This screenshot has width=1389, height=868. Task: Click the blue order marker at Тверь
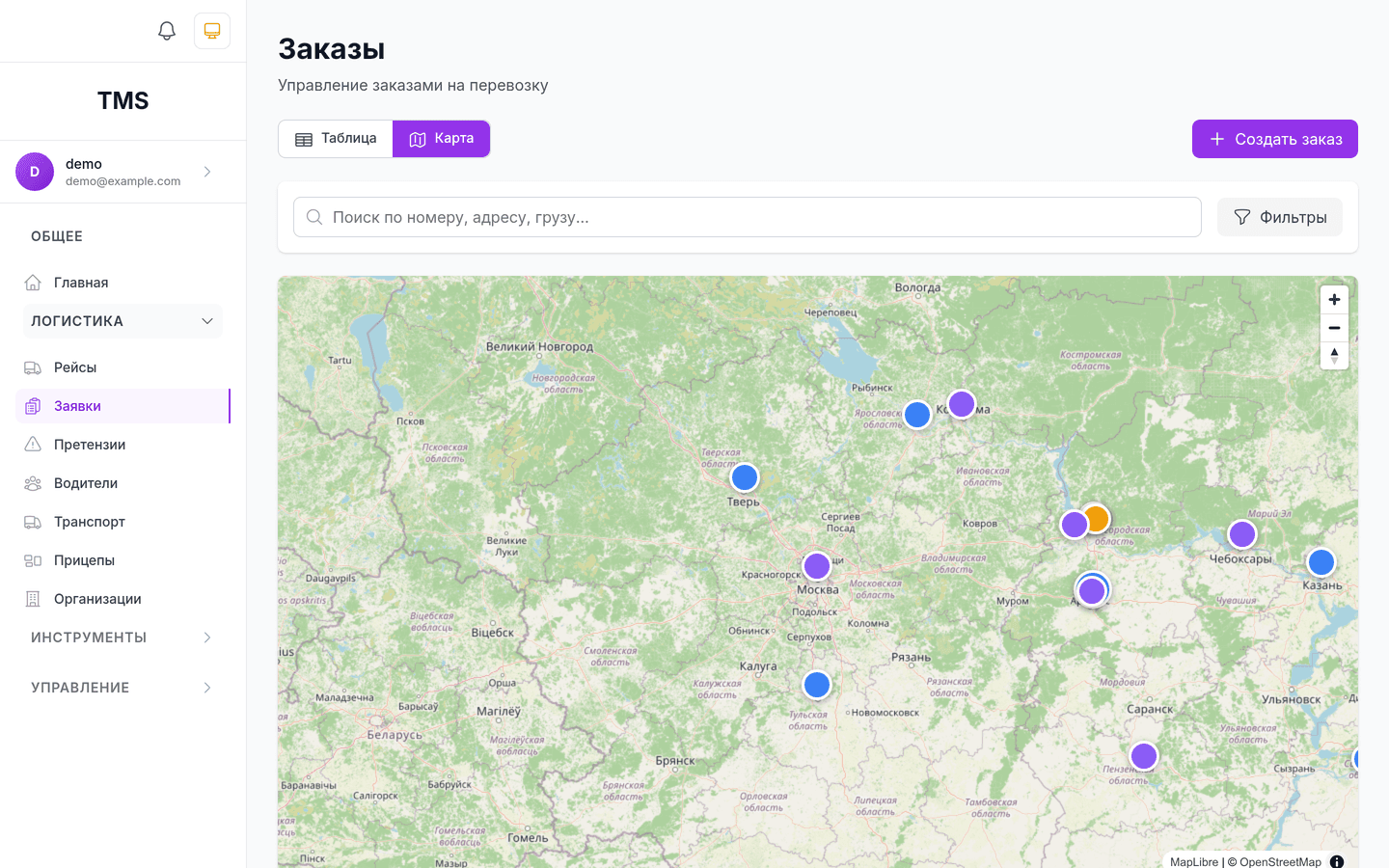pyautogui.click(x=745, y=477)
